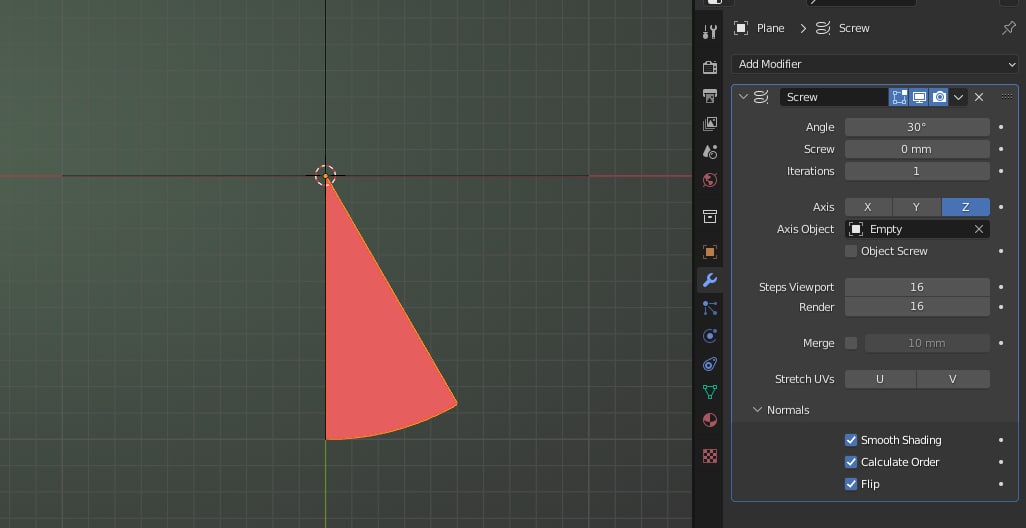Open the Material properties tab
This screenshot has width=1026, height=528.
tap(710, 420)
